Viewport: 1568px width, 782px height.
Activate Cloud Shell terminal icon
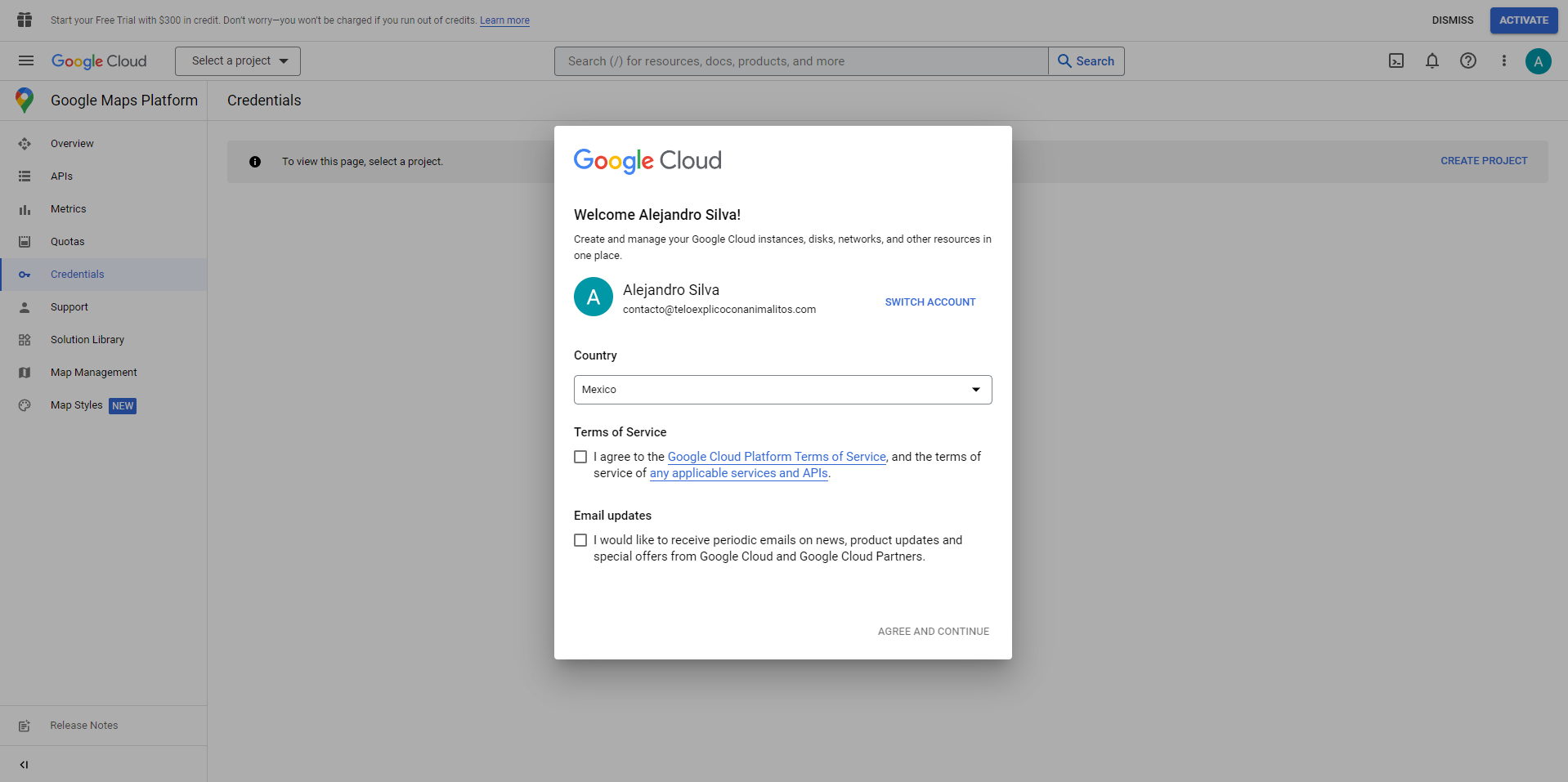[1396, 60]
